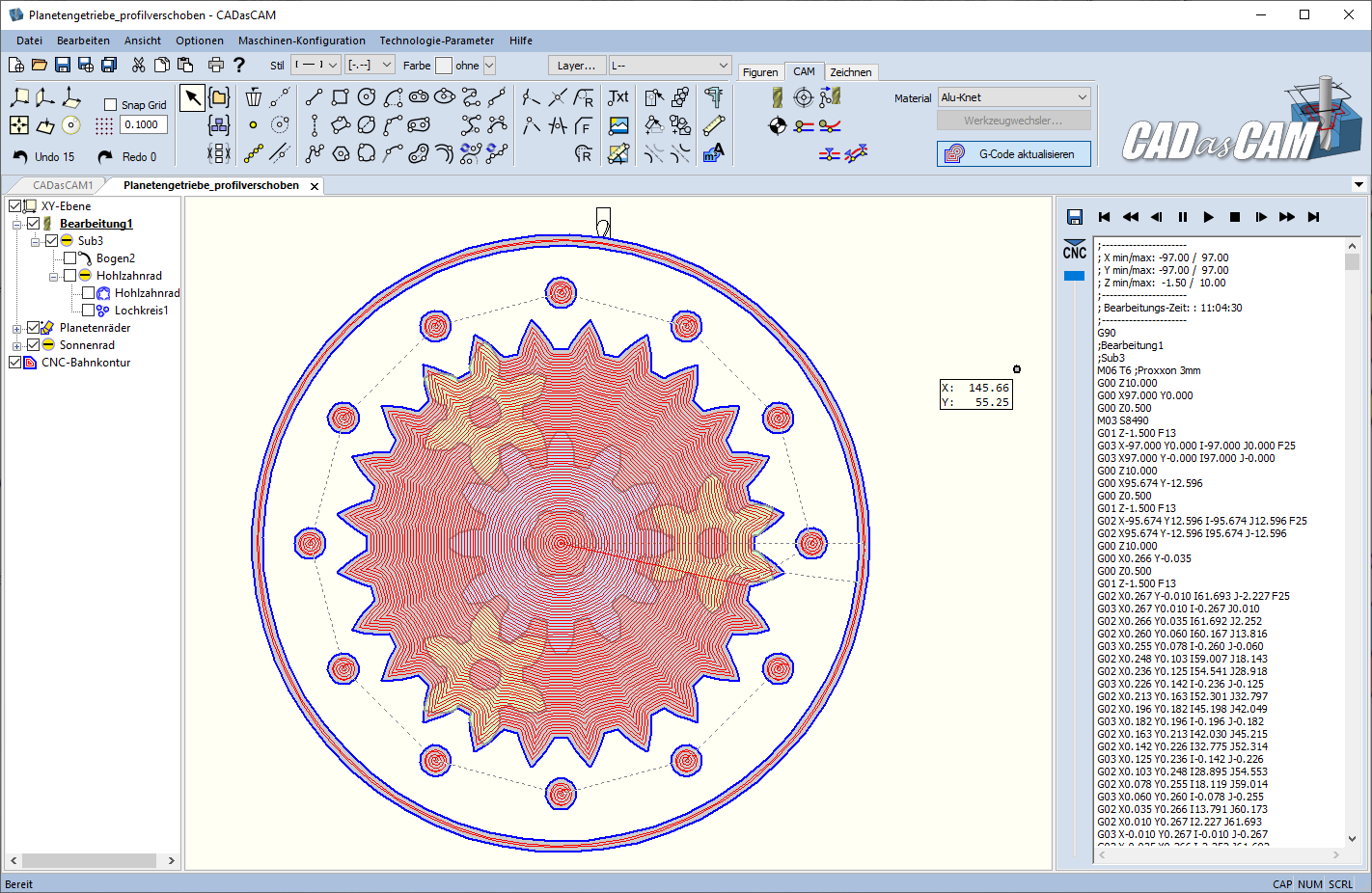The height and width of the screenshot is (893, 1372).
Task: Uncheck the CNC-Bahnkontur visibility checkbox
Action: (x=14, y=363)
